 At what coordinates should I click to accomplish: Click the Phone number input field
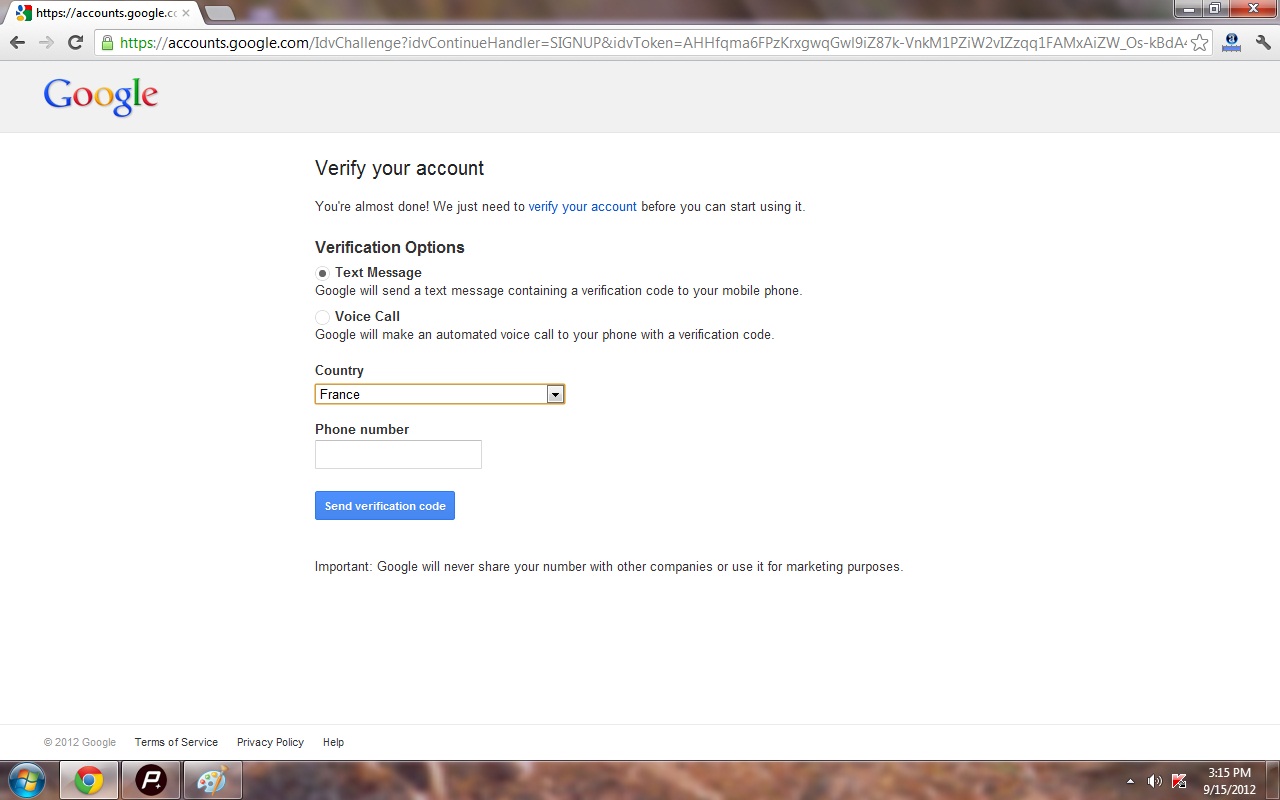click(398, 454)
